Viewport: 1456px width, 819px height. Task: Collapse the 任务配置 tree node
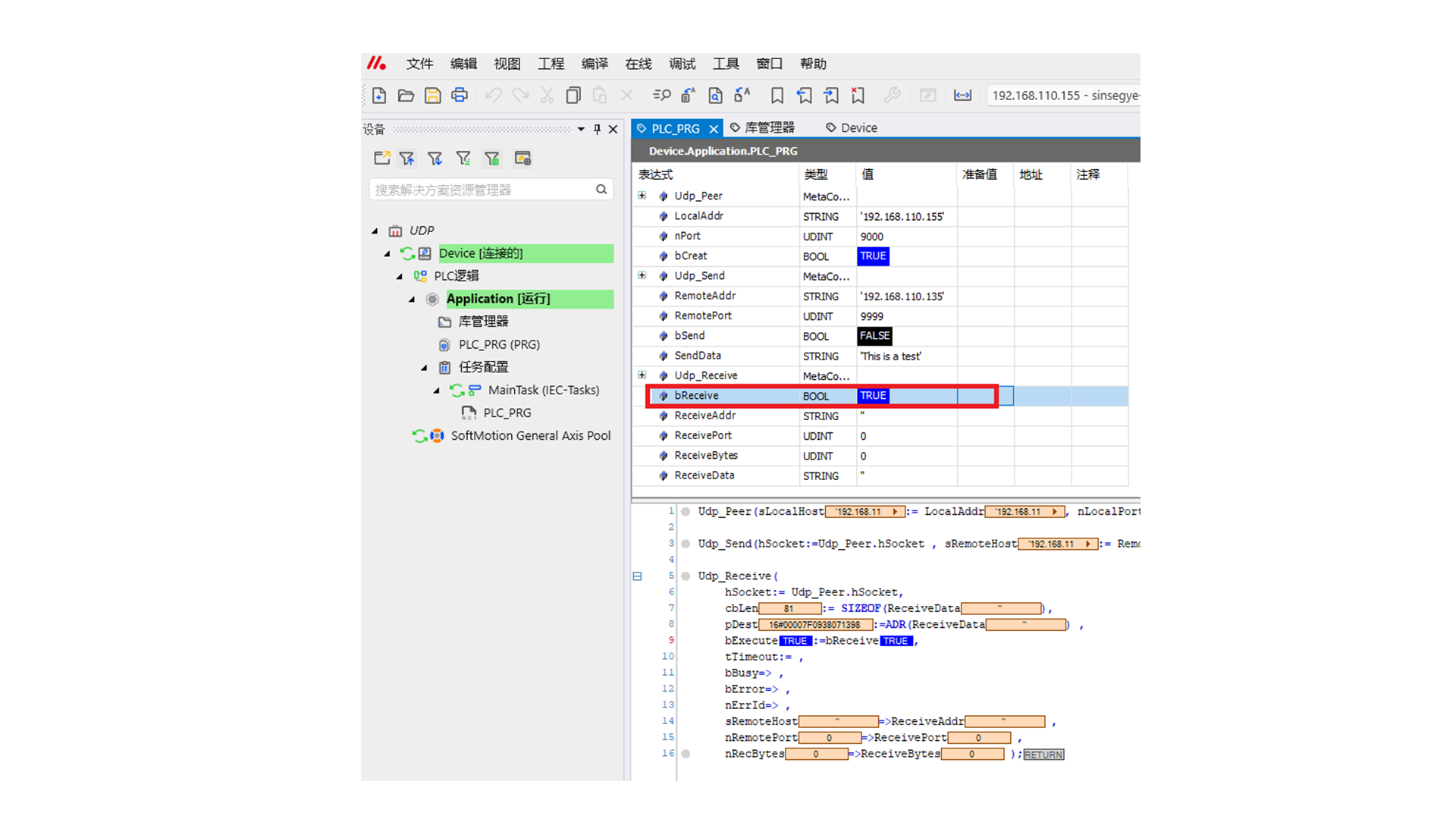425,368
